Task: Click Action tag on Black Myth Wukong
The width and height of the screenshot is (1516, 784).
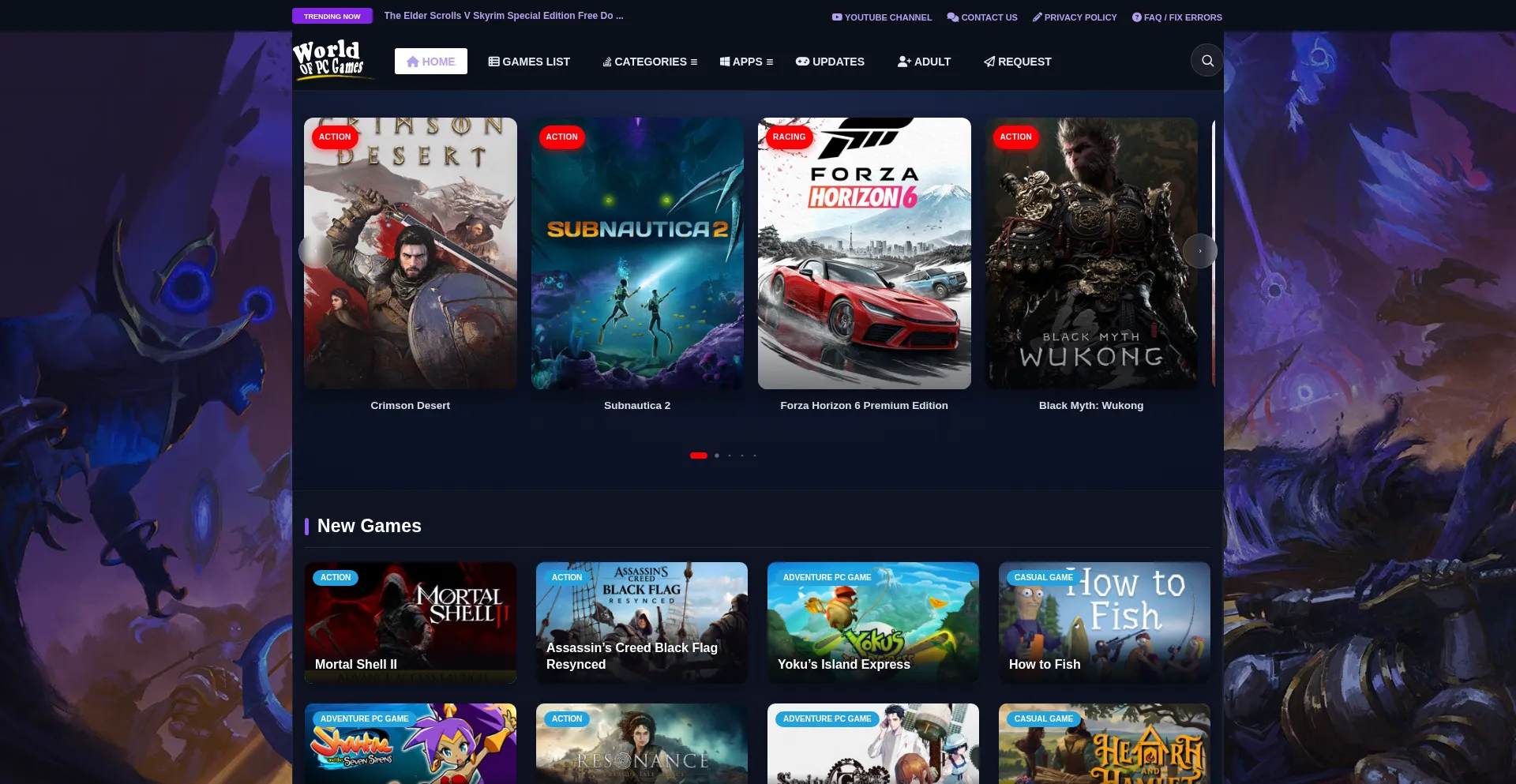Action: (1016, 137)
